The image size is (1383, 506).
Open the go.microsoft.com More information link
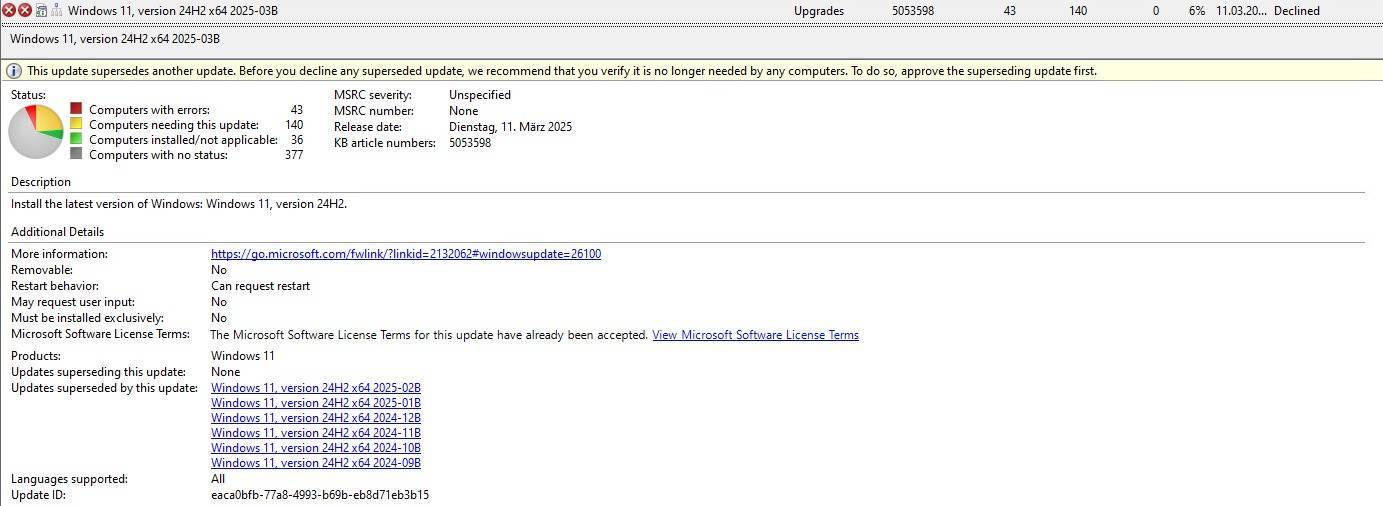tap(405, 254)
